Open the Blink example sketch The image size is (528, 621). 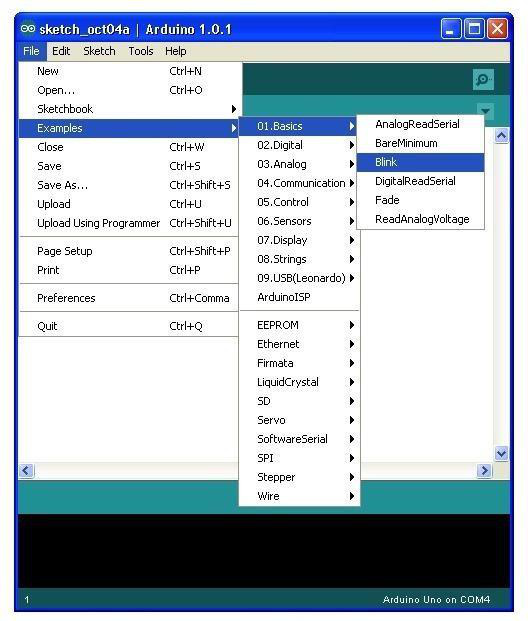pos(420,162)
